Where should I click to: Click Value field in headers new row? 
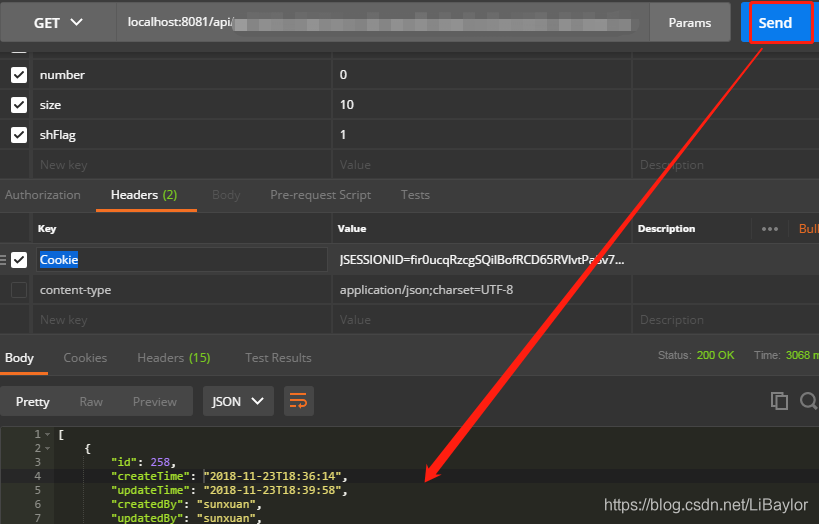point(482,320)
